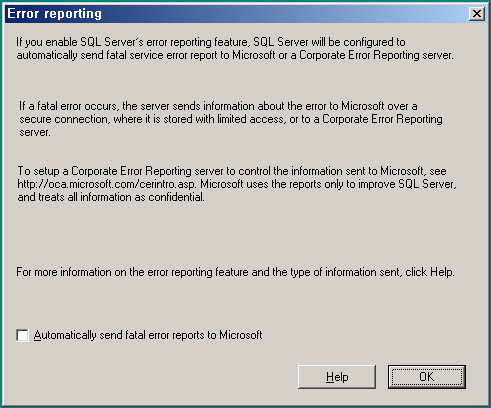Viewport: 491px width, 408px height.
Task: Click the line starting "To setup a Corporate"
Action: [x=232, y=171]
